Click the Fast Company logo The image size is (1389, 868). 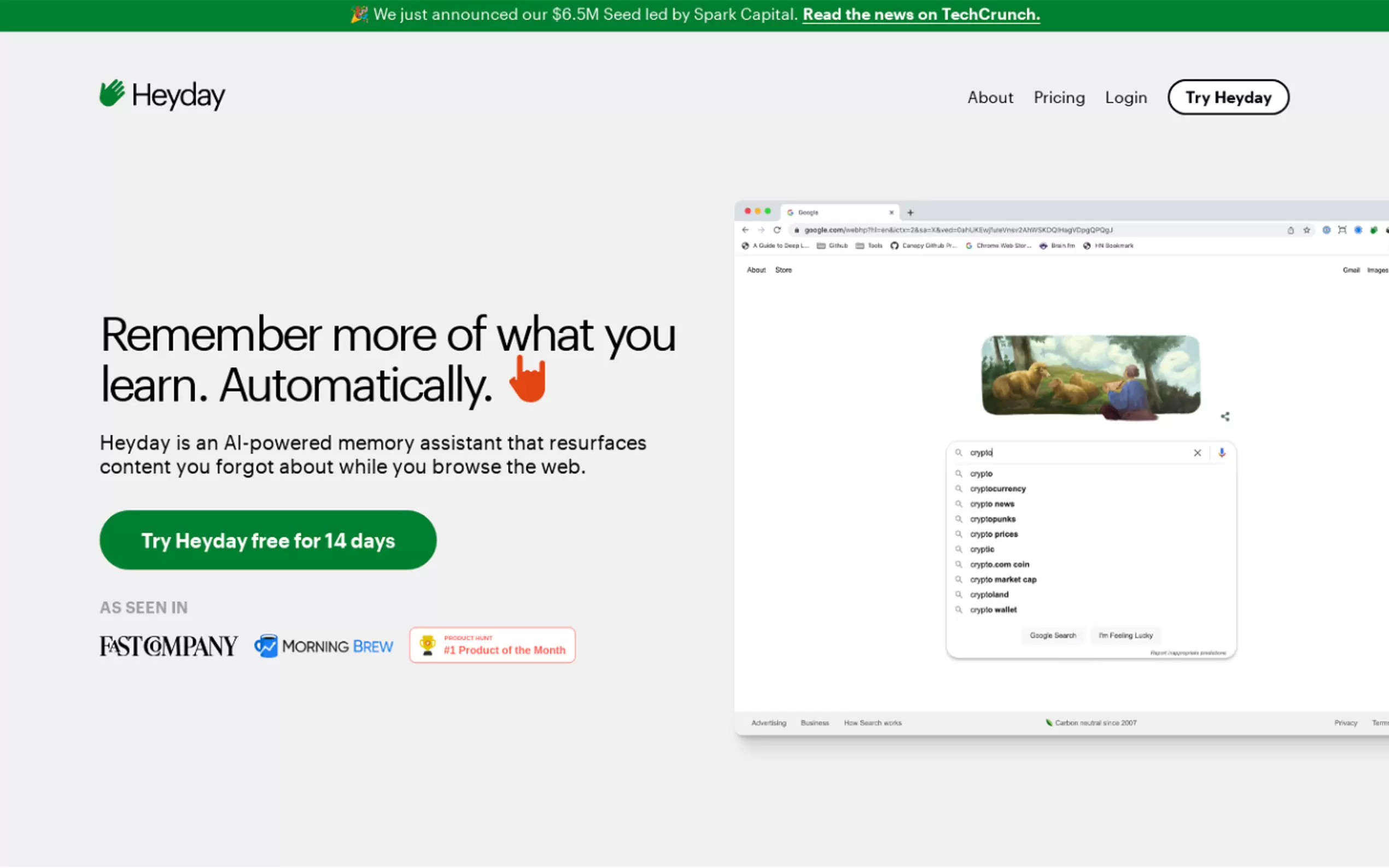click(168, 646)
